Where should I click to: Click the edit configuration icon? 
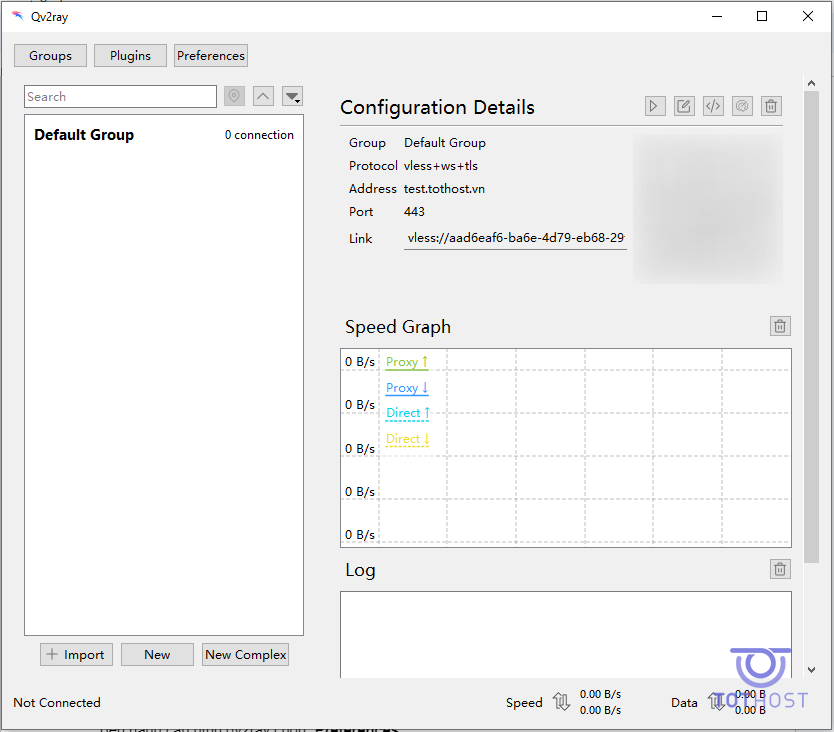pos(684,106)
